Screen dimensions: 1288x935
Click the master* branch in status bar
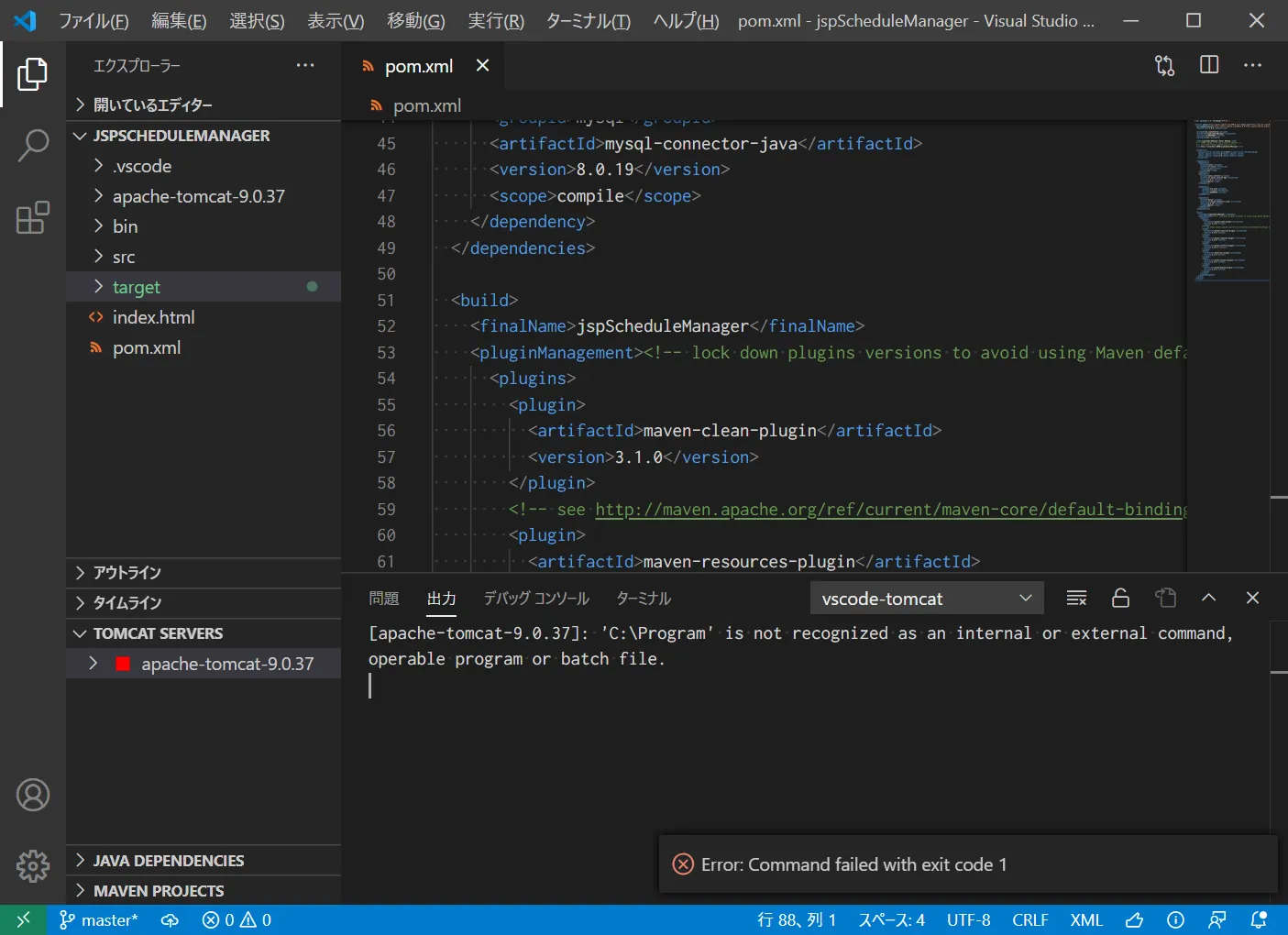point(99,919)
